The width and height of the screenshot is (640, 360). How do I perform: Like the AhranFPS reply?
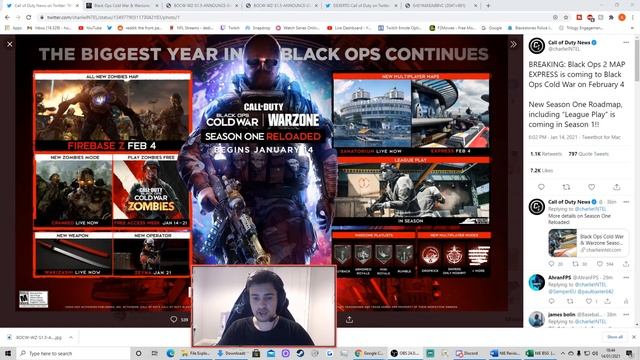pos(589,301)
